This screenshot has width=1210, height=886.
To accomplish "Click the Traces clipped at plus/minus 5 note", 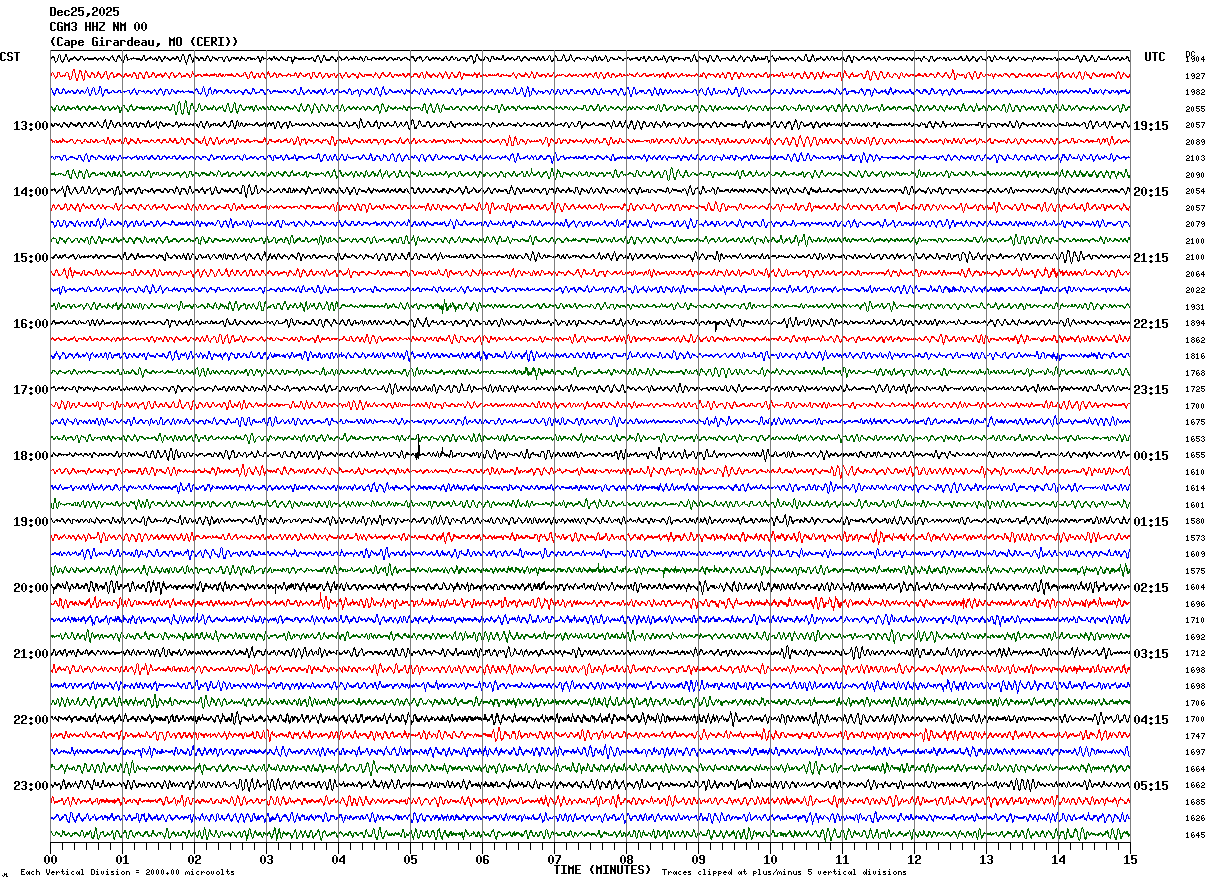I will (x=784, y=873).
